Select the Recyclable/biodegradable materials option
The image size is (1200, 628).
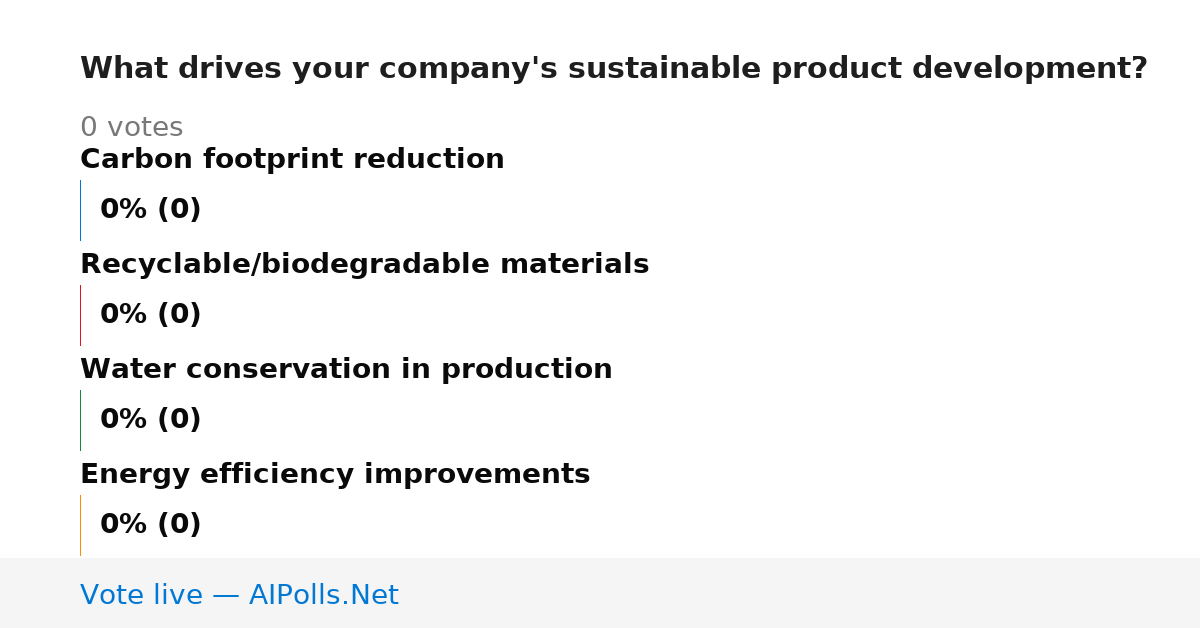coord(364,264)
